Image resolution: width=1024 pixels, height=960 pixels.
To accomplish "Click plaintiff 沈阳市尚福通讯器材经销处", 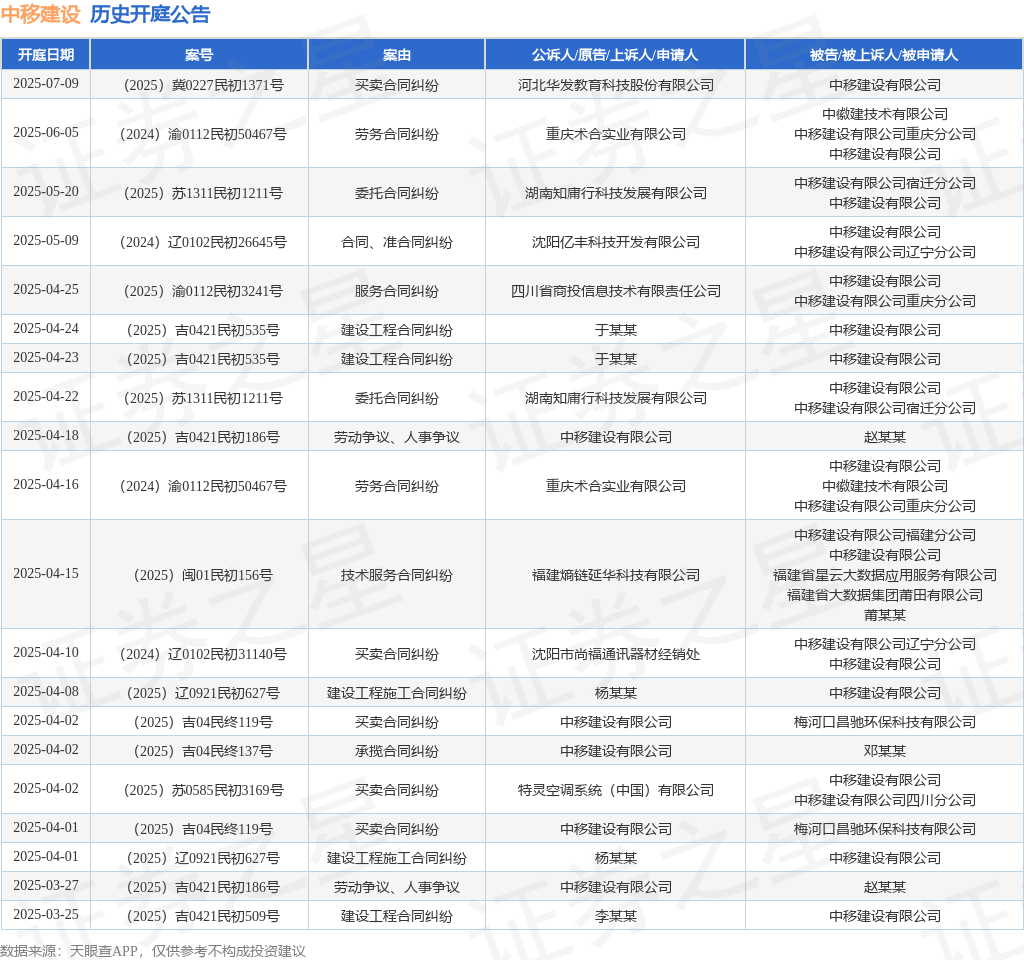I will [616, 654].
